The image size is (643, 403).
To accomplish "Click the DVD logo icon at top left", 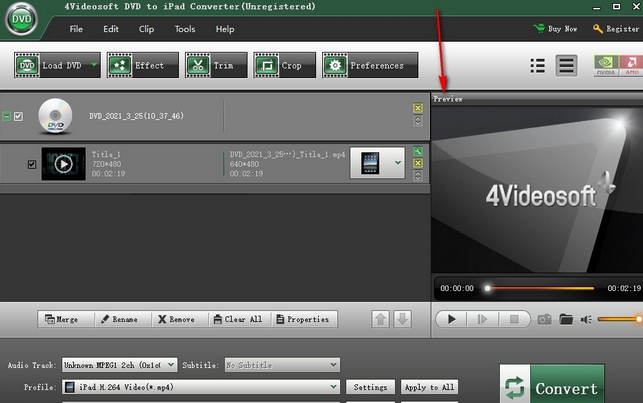I will pos(21,19).
